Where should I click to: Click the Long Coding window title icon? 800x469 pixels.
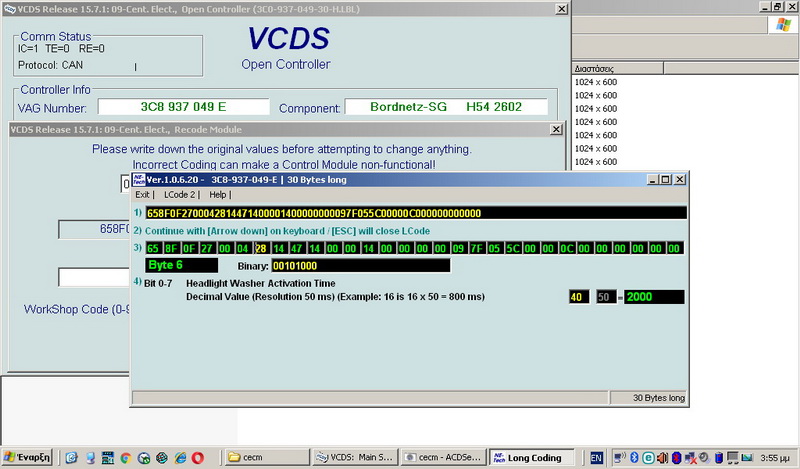(x=139, y=180)
